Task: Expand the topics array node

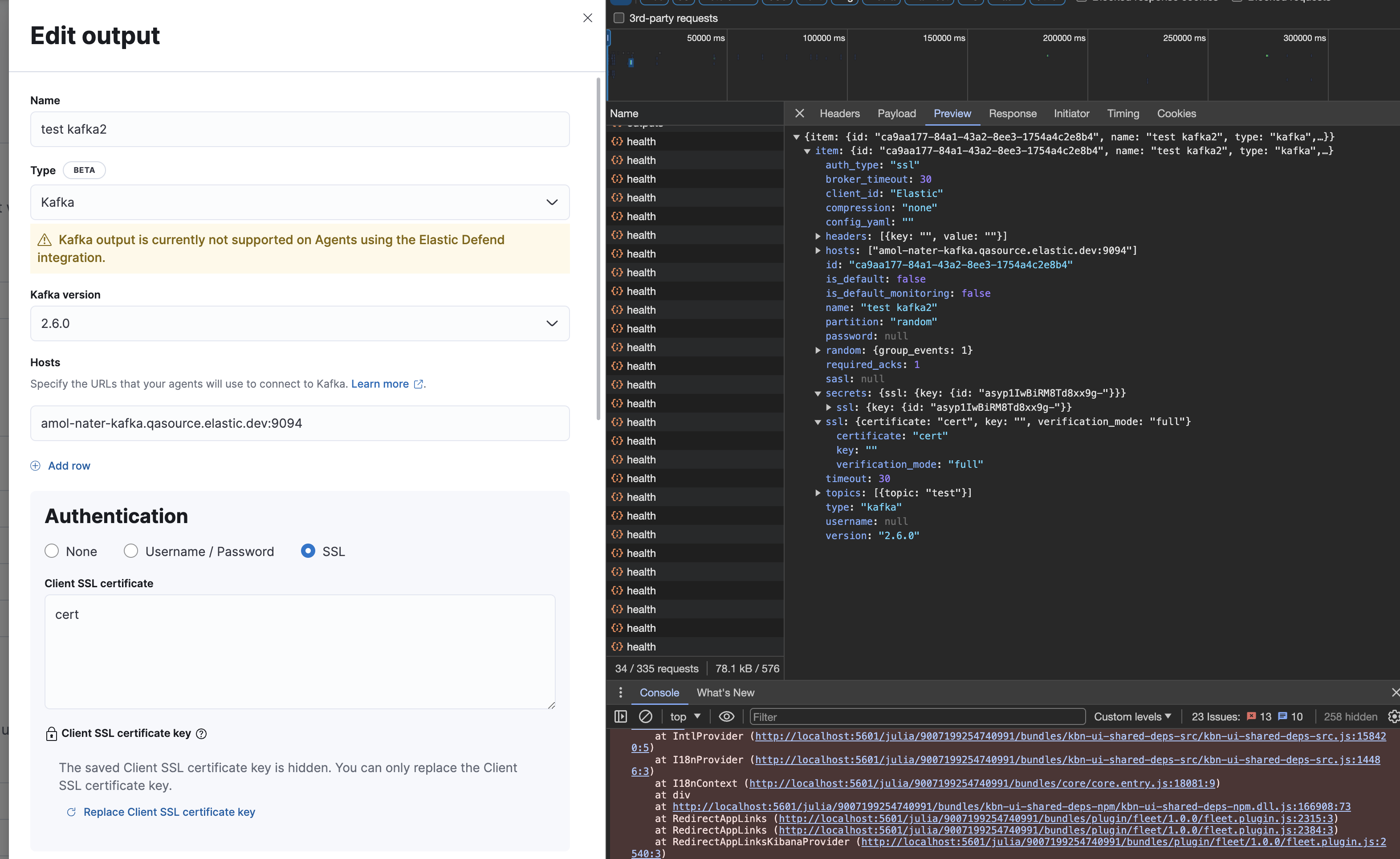Action: click(818, 493)
